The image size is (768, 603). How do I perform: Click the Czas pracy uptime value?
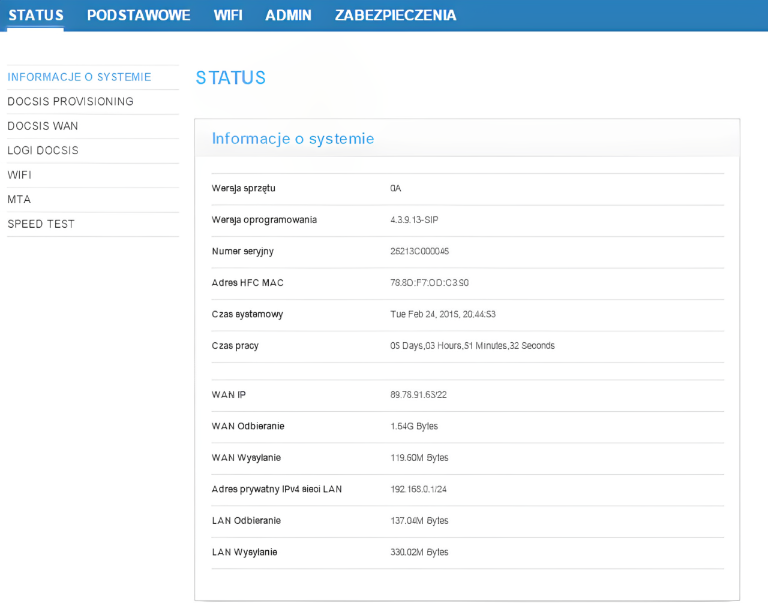pos(472,346)
